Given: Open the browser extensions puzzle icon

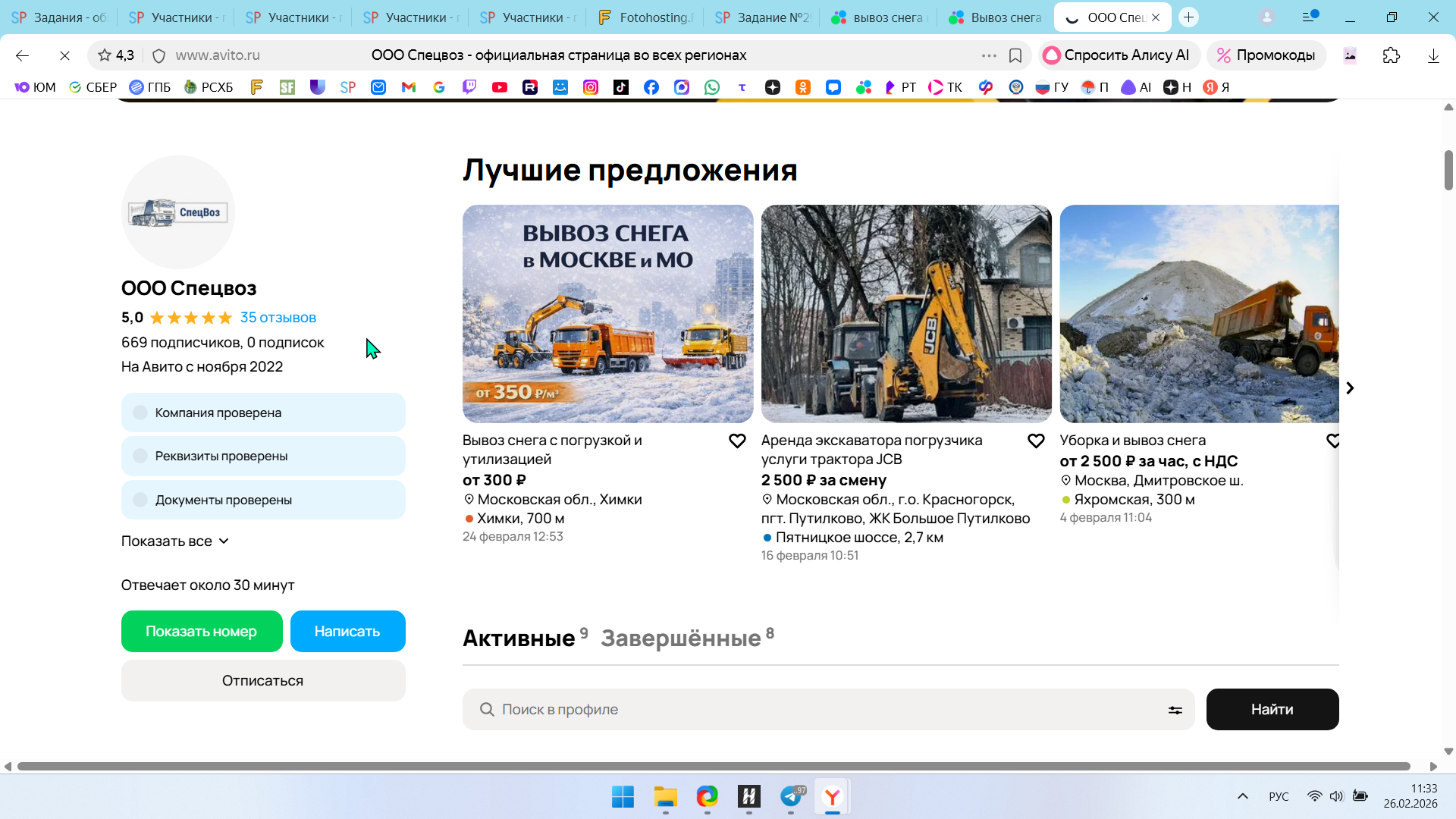Looking at the screenshot, I should tap(1391, 55).
